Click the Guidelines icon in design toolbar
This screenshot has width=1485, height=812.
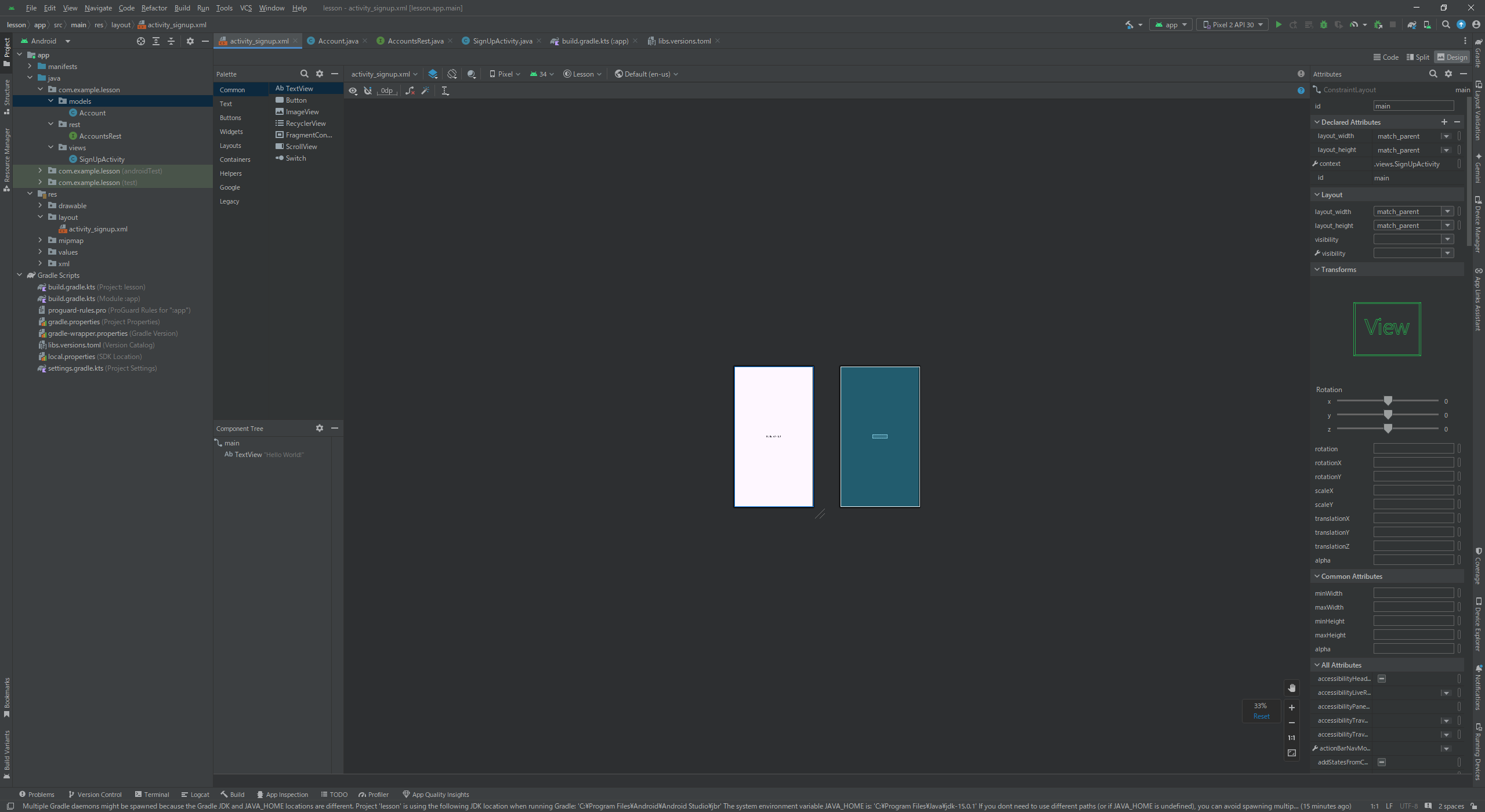point(445,90)
